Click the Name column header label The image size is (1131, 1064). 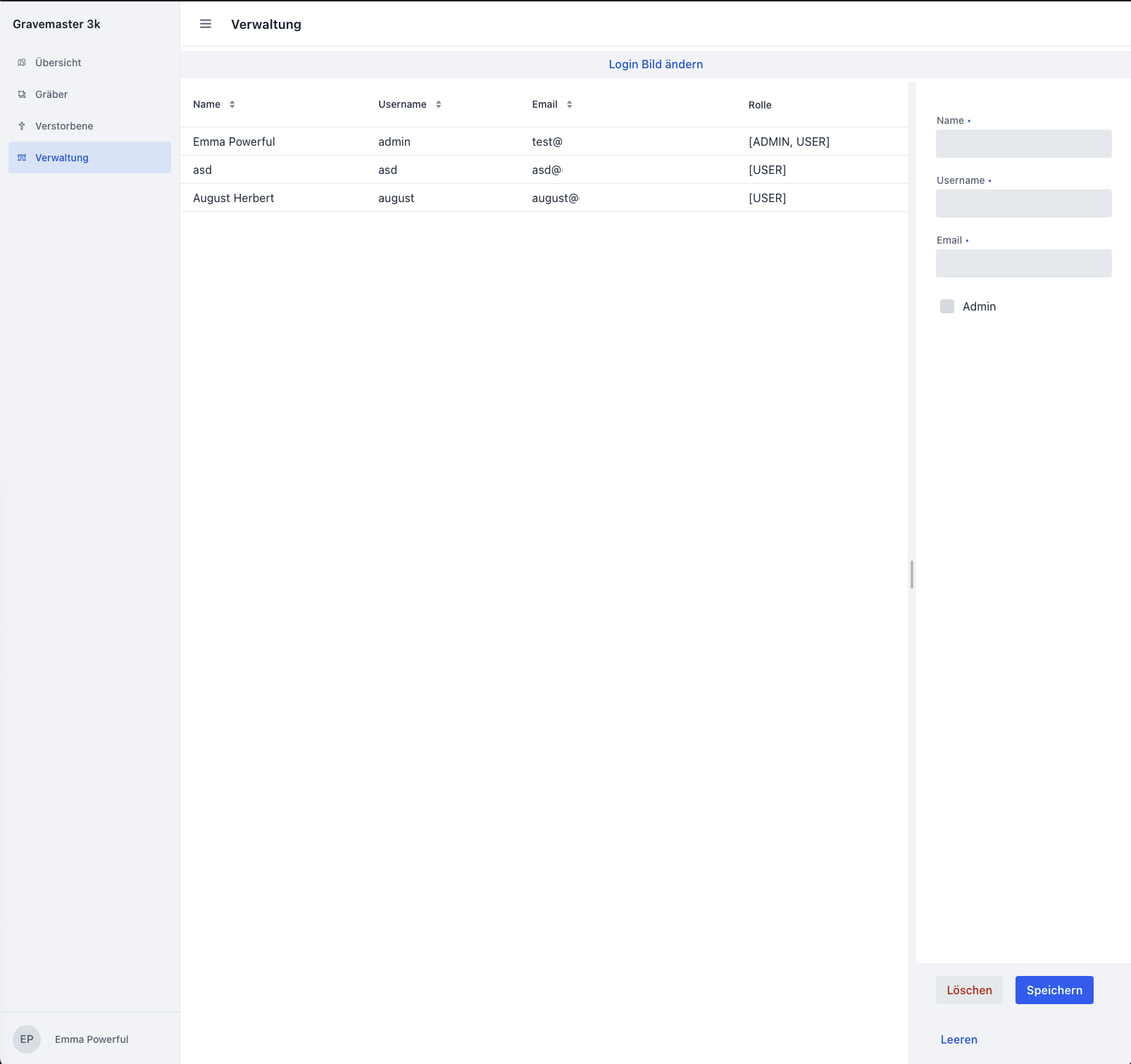pyautogui.click(x=206, y=104)
